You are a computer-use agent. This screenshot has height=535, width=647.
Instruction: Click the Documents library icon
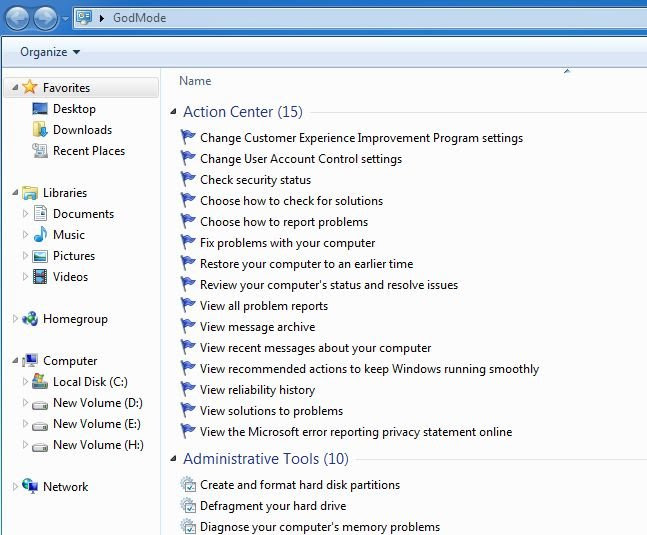click(40, 213)
